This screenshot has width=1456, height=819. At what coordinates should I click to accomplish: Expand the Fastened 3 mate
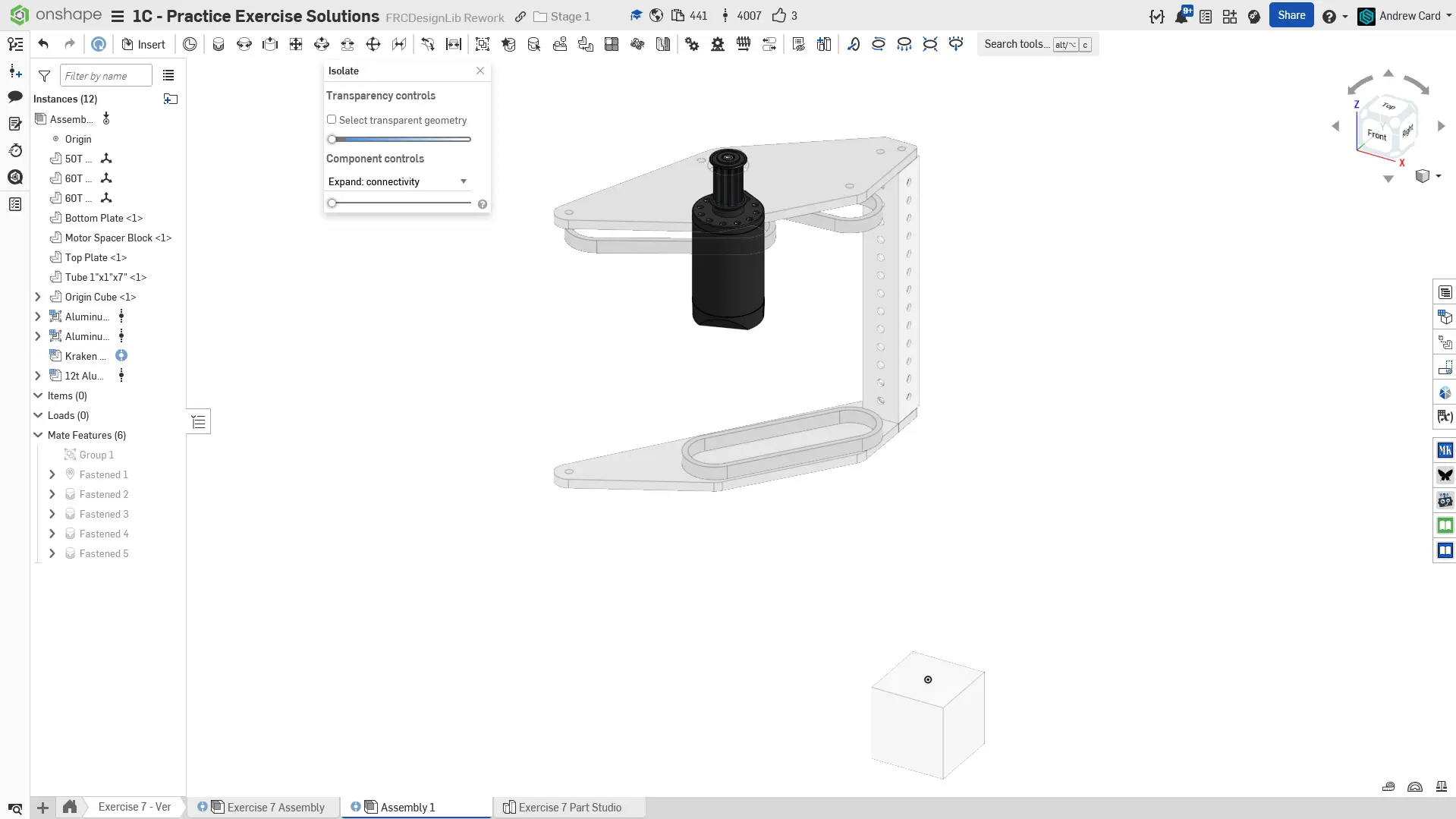(x=52, y=514)
